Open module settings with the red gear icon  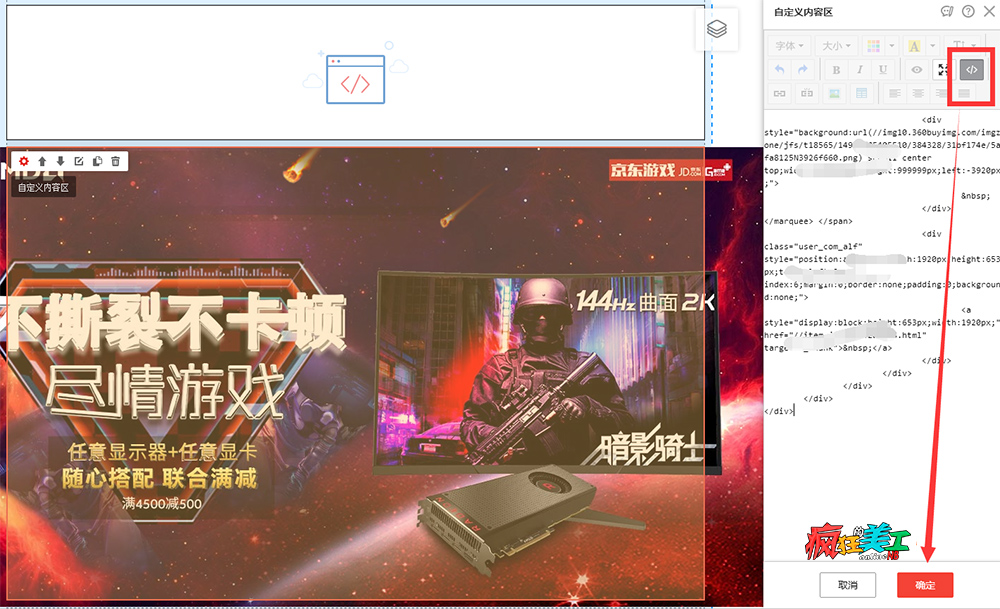[24, 161]
